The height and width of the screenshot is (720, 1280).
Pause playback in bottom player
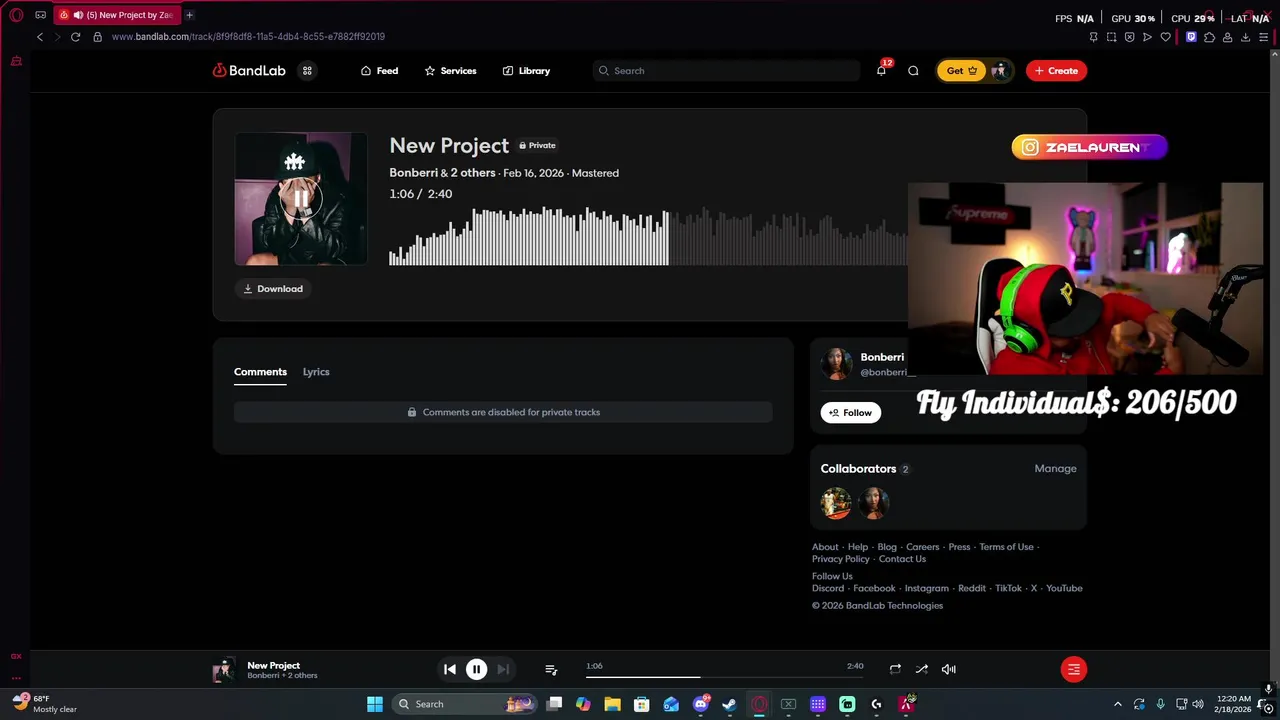point(477,670)
